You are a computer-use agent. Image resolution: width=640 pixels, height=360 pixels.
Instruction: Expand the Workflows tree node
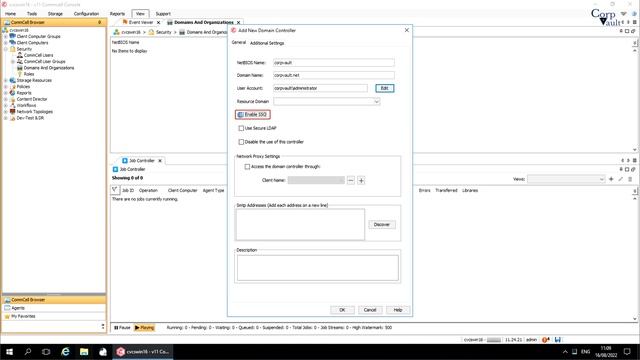pos(6,105)
